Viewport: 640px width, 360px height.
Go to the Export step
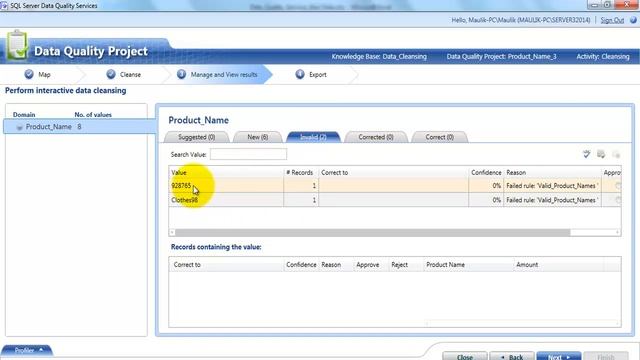(x=318, y=75)
